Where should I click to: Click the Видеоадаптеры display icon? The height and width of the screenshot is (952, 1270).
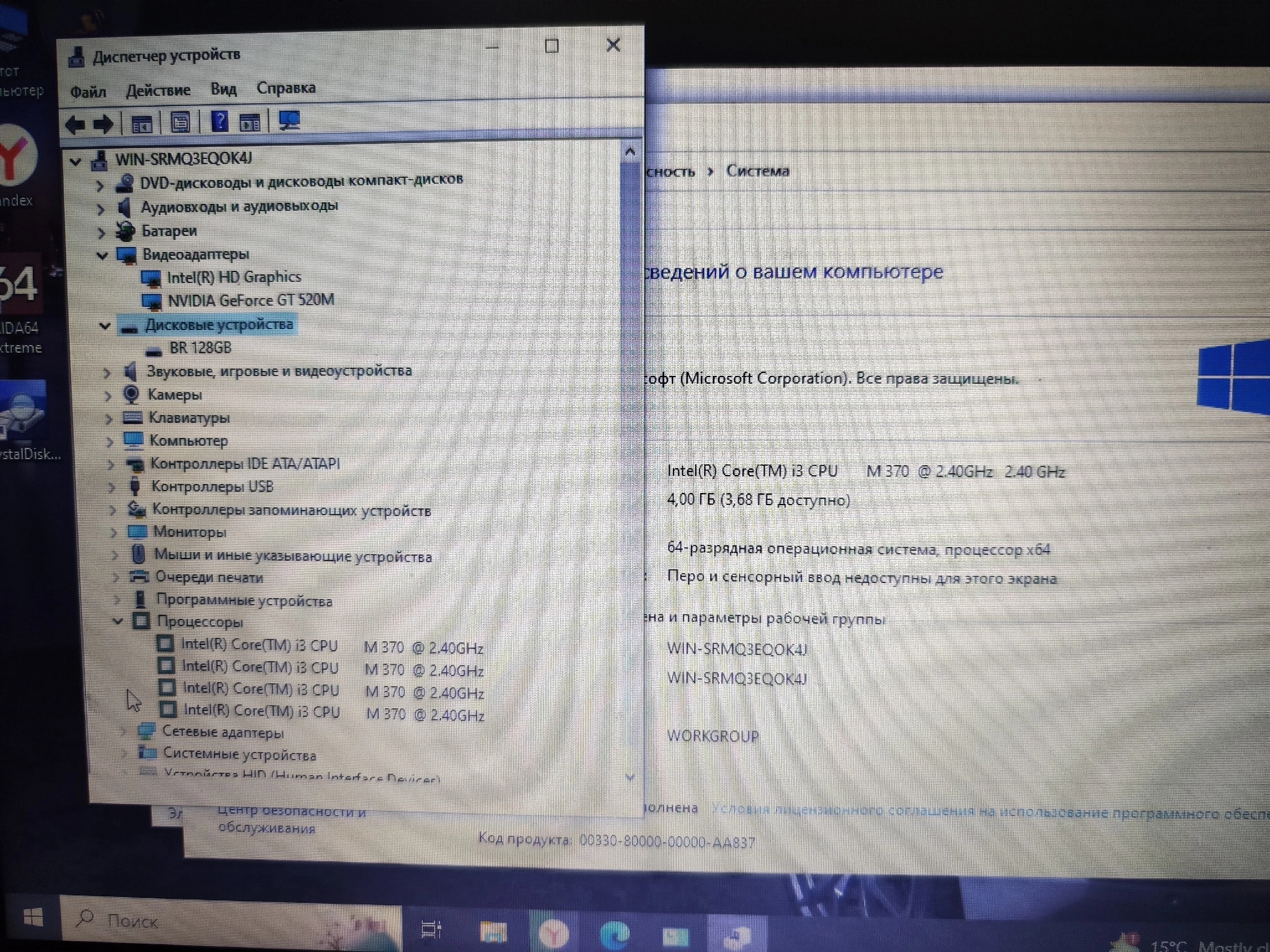[127, 255]
